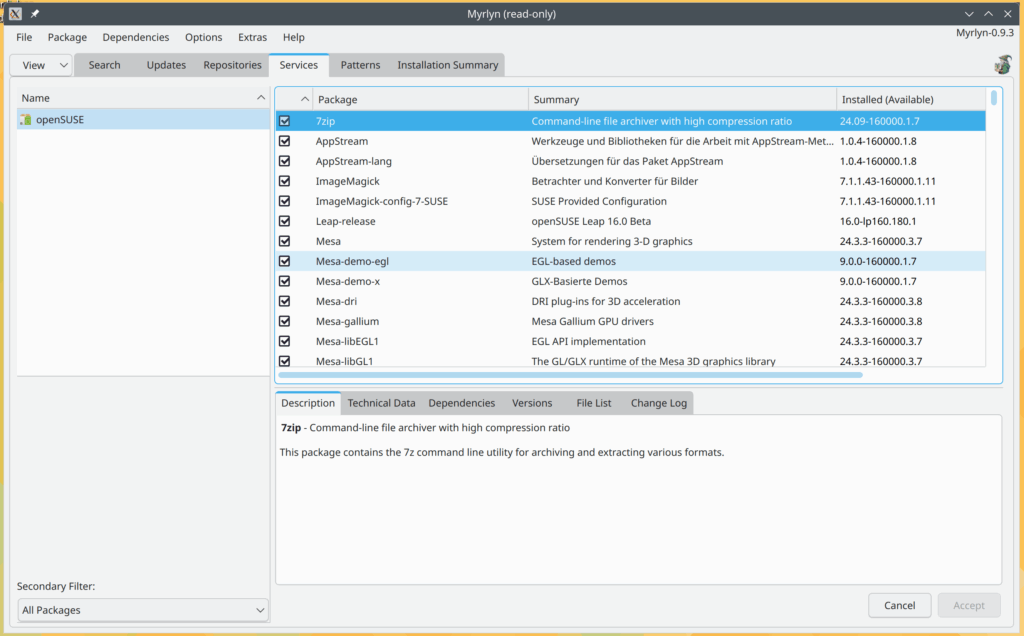Click the X11 application icon in title bar
Image resolution: width=1024 pixels, height=636 pixels.
click(15, 14)
